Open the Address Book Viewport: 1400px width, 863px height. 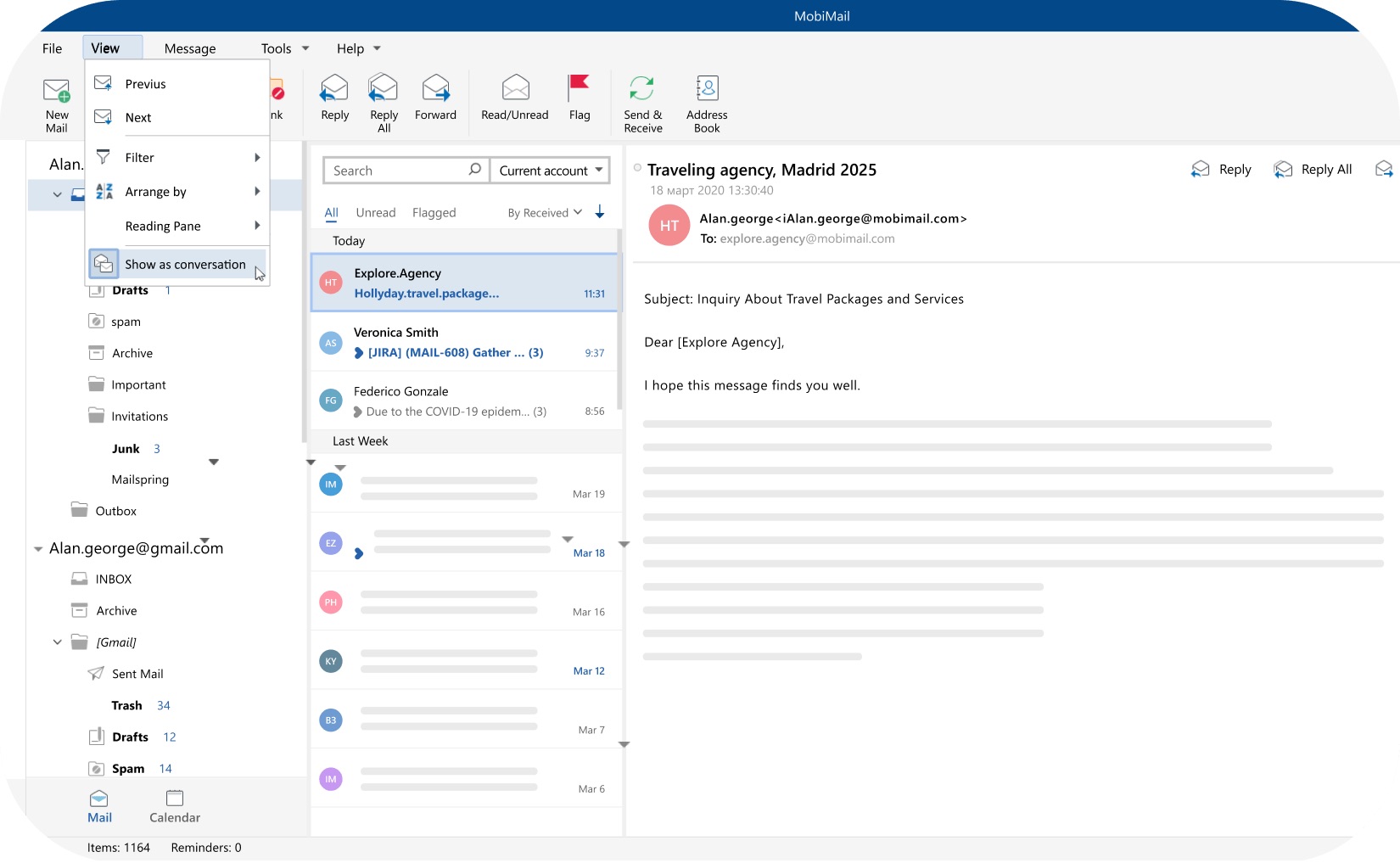707,89
